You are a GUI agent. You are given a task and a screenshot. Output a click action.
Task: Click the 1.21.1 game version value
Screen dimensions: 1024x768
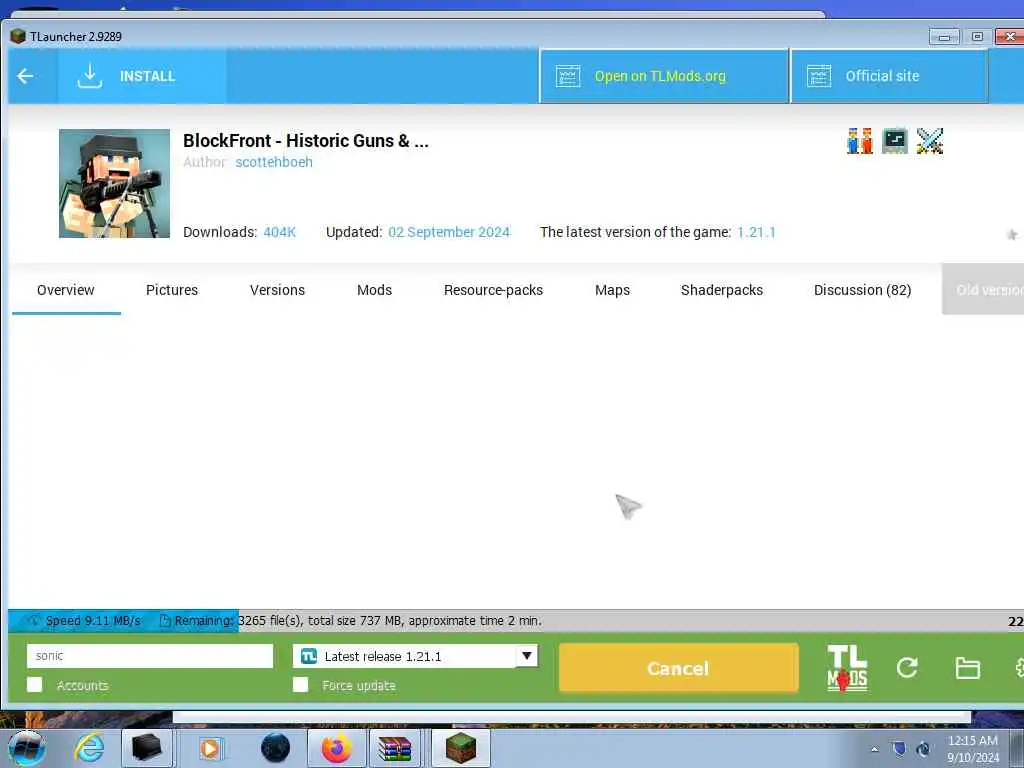(756, 232)
